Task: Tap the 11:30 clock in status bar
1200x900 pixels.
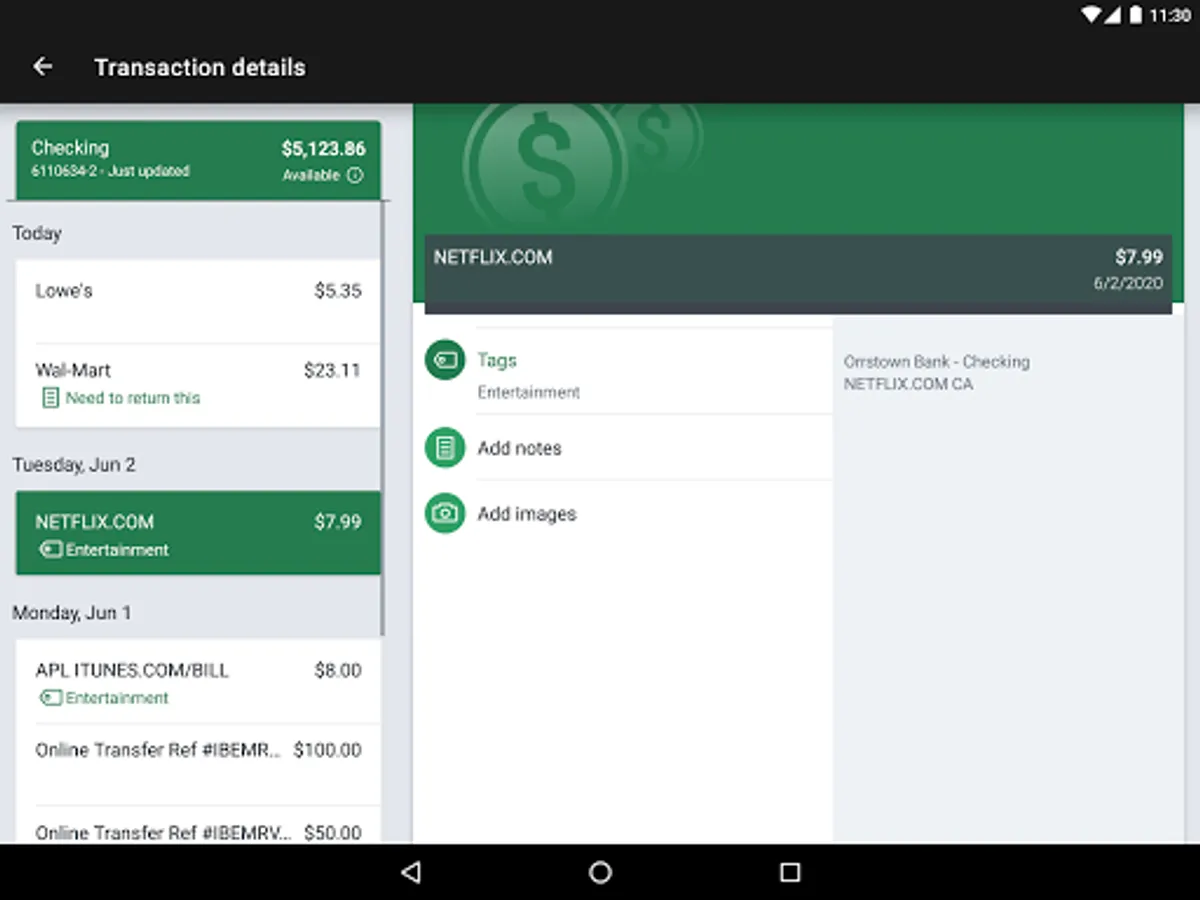Action: [x=1170, y=16]
